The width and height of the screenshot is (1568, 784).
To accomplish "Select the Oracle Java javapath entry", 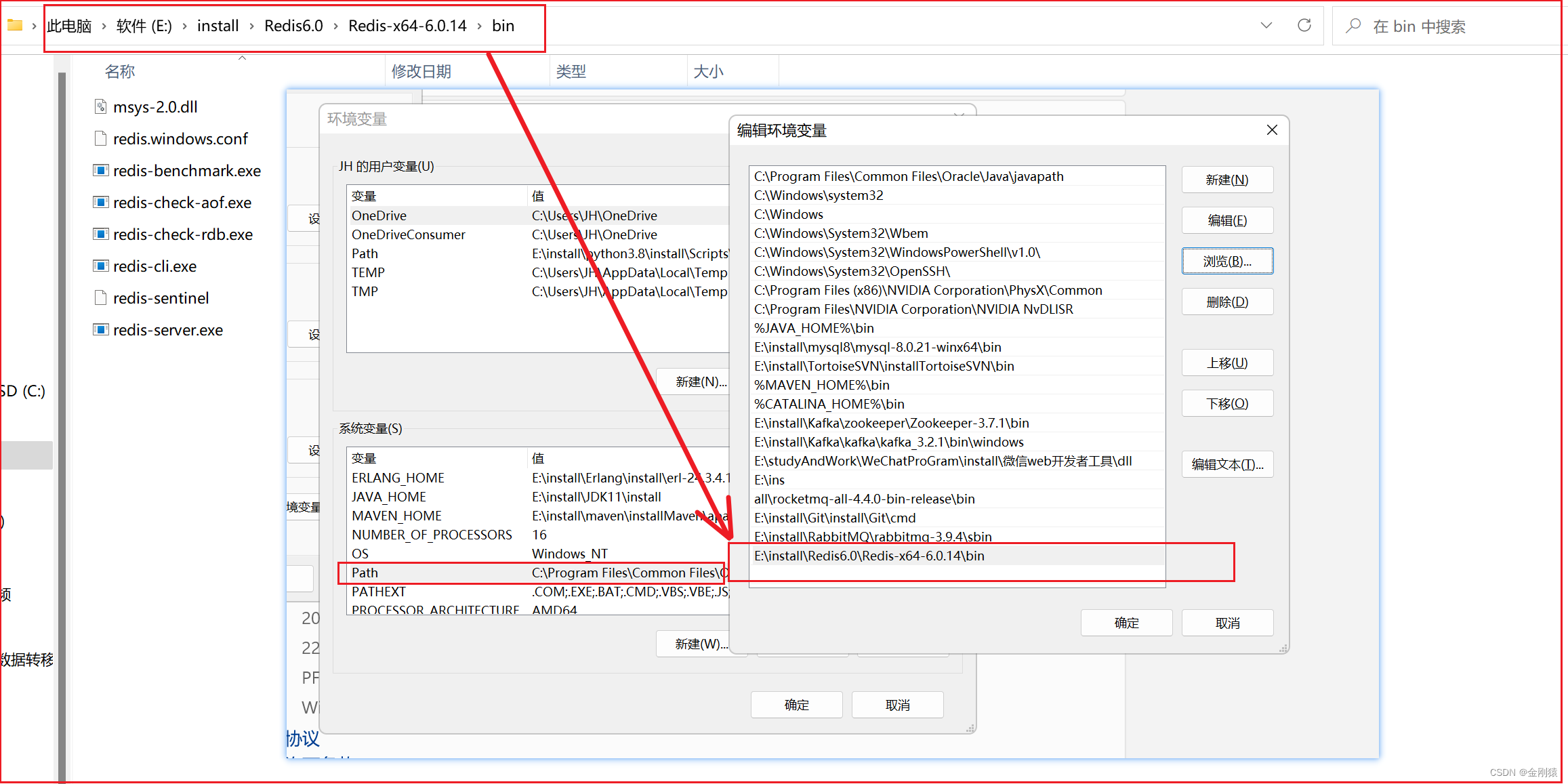I will [x=957, y=176].
